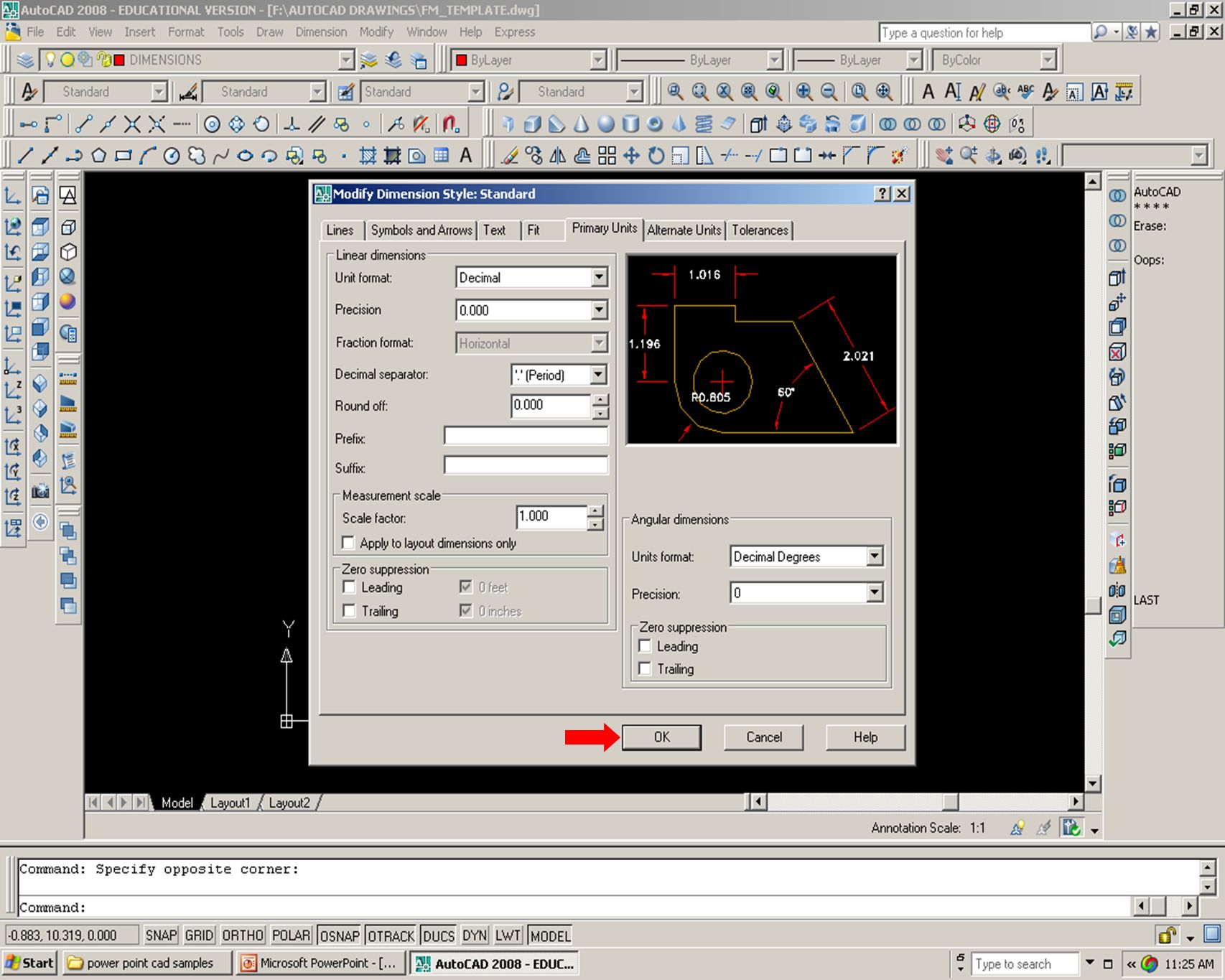Switch to Microsoft PowerPoint taskbar button

(320, 963)
